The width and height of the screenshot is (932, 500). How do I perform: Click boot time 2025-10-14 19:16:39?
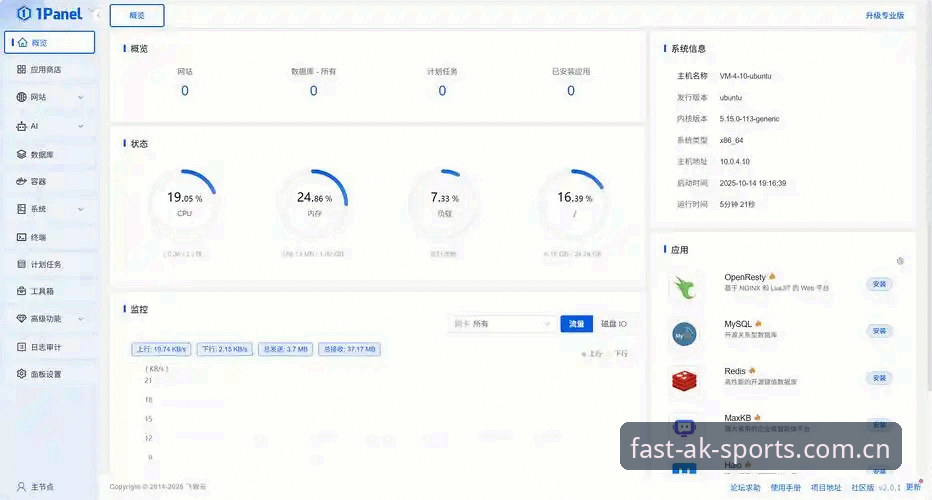(x=752, y=183)
